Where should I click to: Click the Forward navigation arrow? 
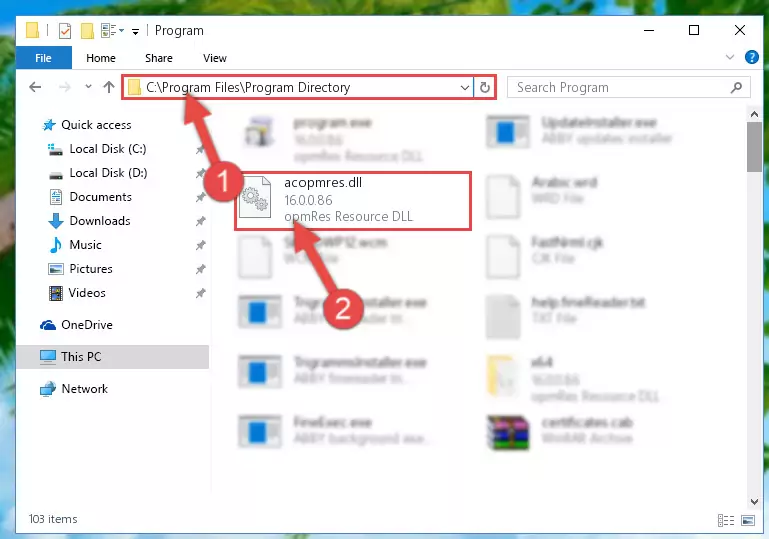point(64,87)
